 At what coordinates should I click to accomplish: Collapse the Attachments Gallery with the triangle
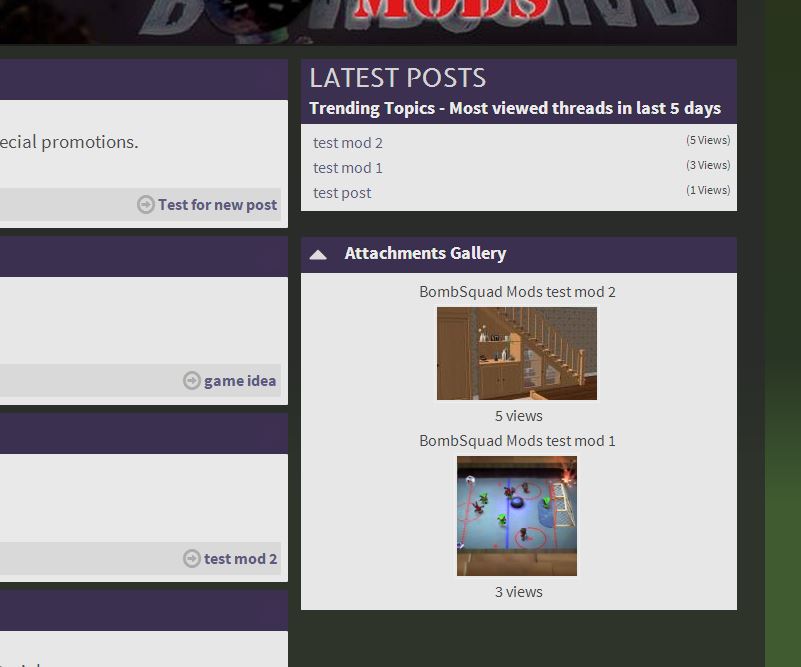point(318,255)
